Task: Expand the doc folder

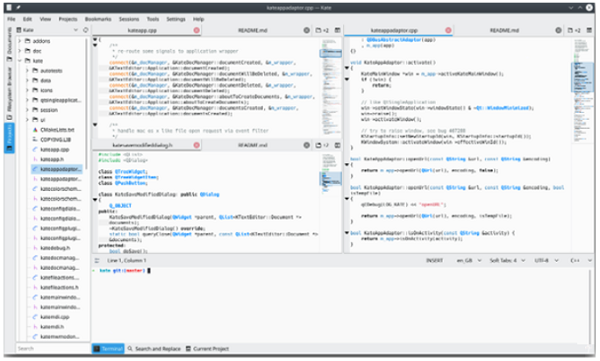Action: tap(20, 51)
